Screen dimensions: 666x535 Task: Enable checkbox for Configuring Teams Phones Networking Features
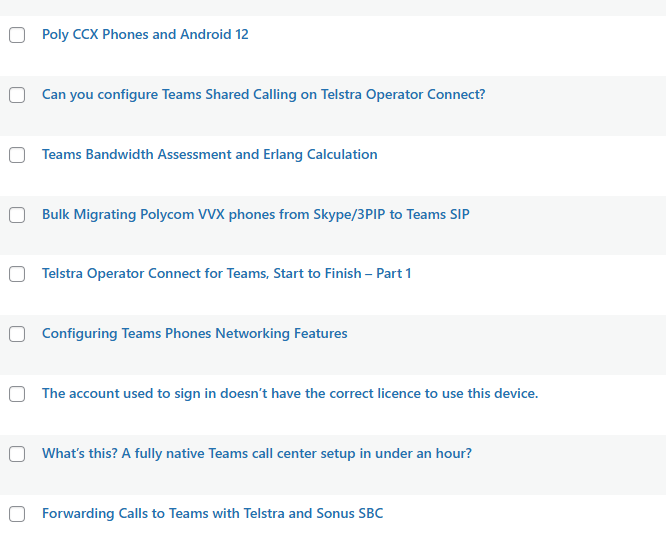17,334
